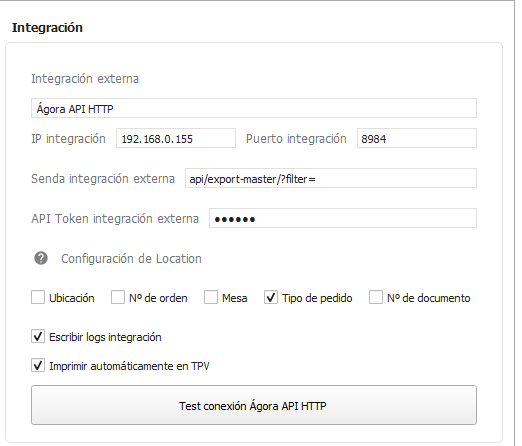Uncheck the Tipo de pedido checkbox
Viewport: 522px width, 446px height.
(x=271, y=297)
